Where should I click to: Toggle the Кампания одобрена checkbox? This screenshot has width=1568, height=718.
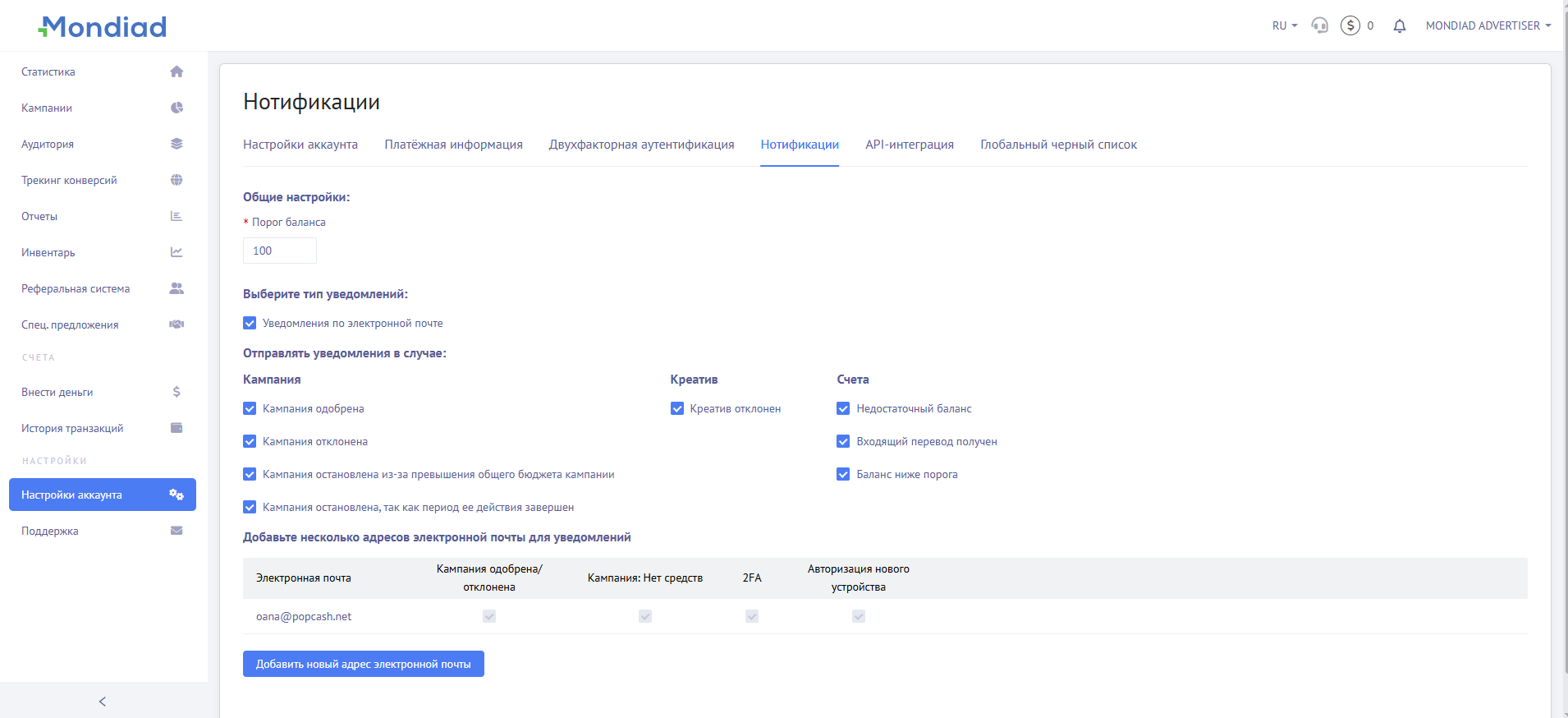250,408
